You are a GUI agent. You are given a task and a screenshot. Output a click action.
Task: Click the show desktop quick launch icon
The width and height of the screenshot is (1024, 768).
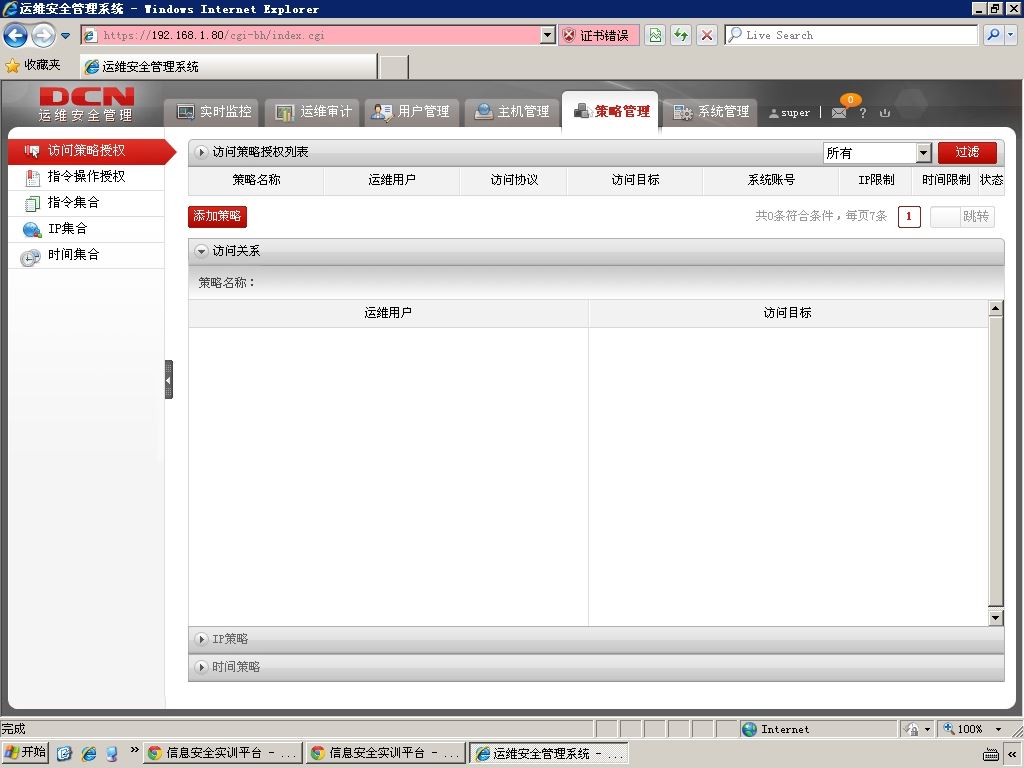click(x=112, y=753)
